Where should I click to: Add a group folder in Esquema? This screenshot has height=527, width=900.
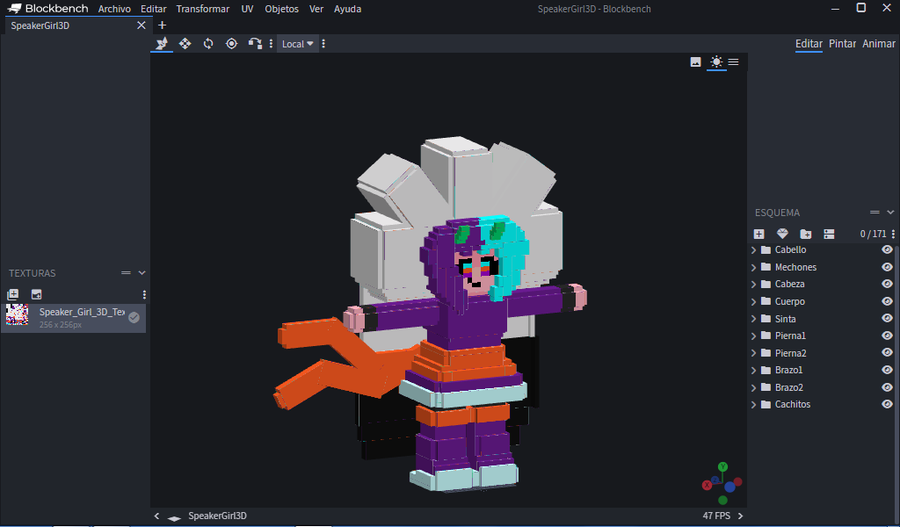point(806,234)
